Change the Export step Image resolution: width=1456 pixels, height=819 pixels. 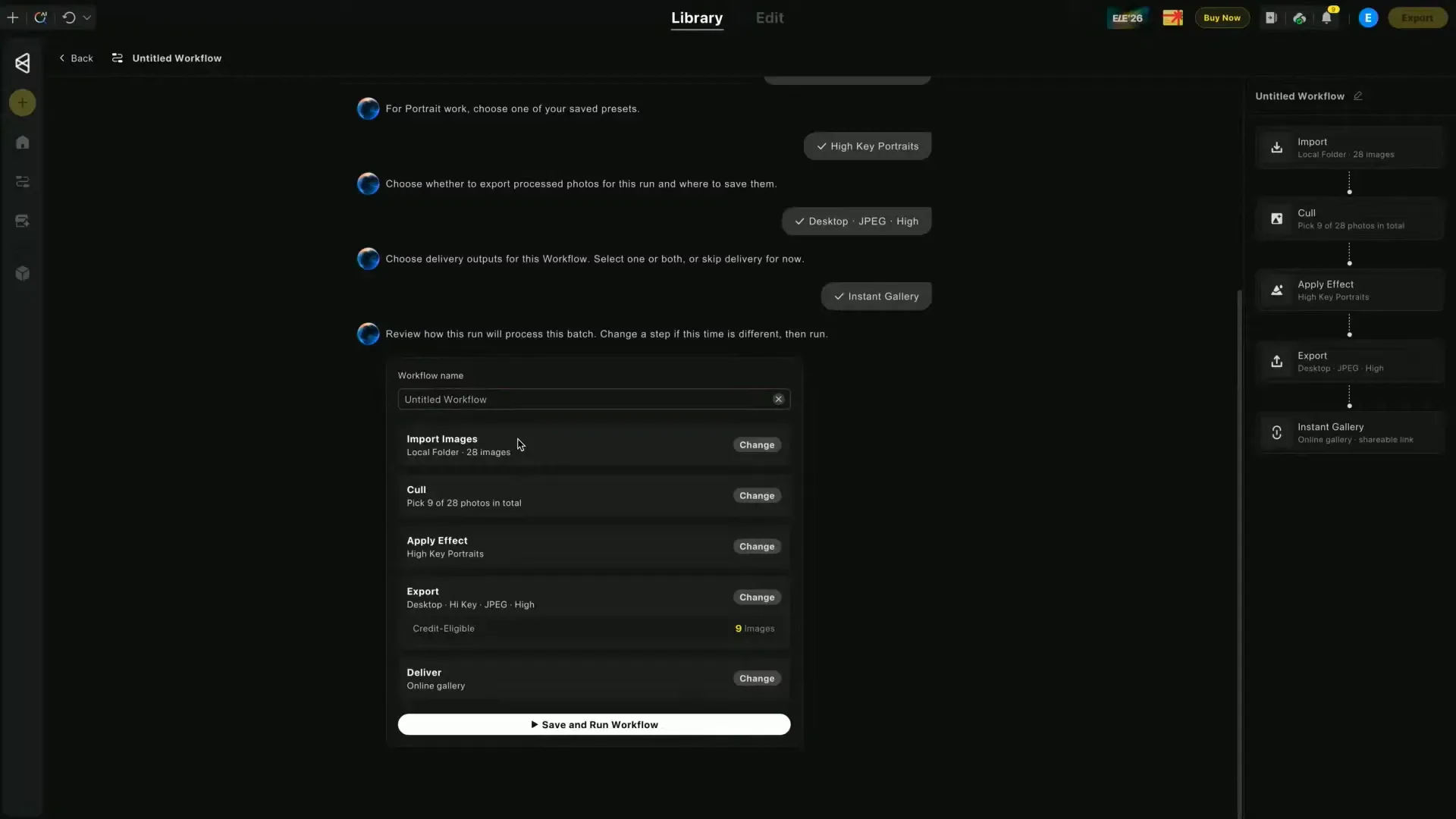tap(757, 597)
